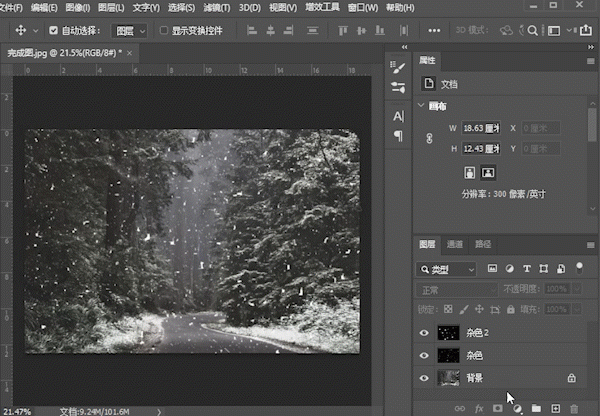Screen dimensions: 600x416
Task: Collapse the 画布 section
Action: (x=421, y=106)
